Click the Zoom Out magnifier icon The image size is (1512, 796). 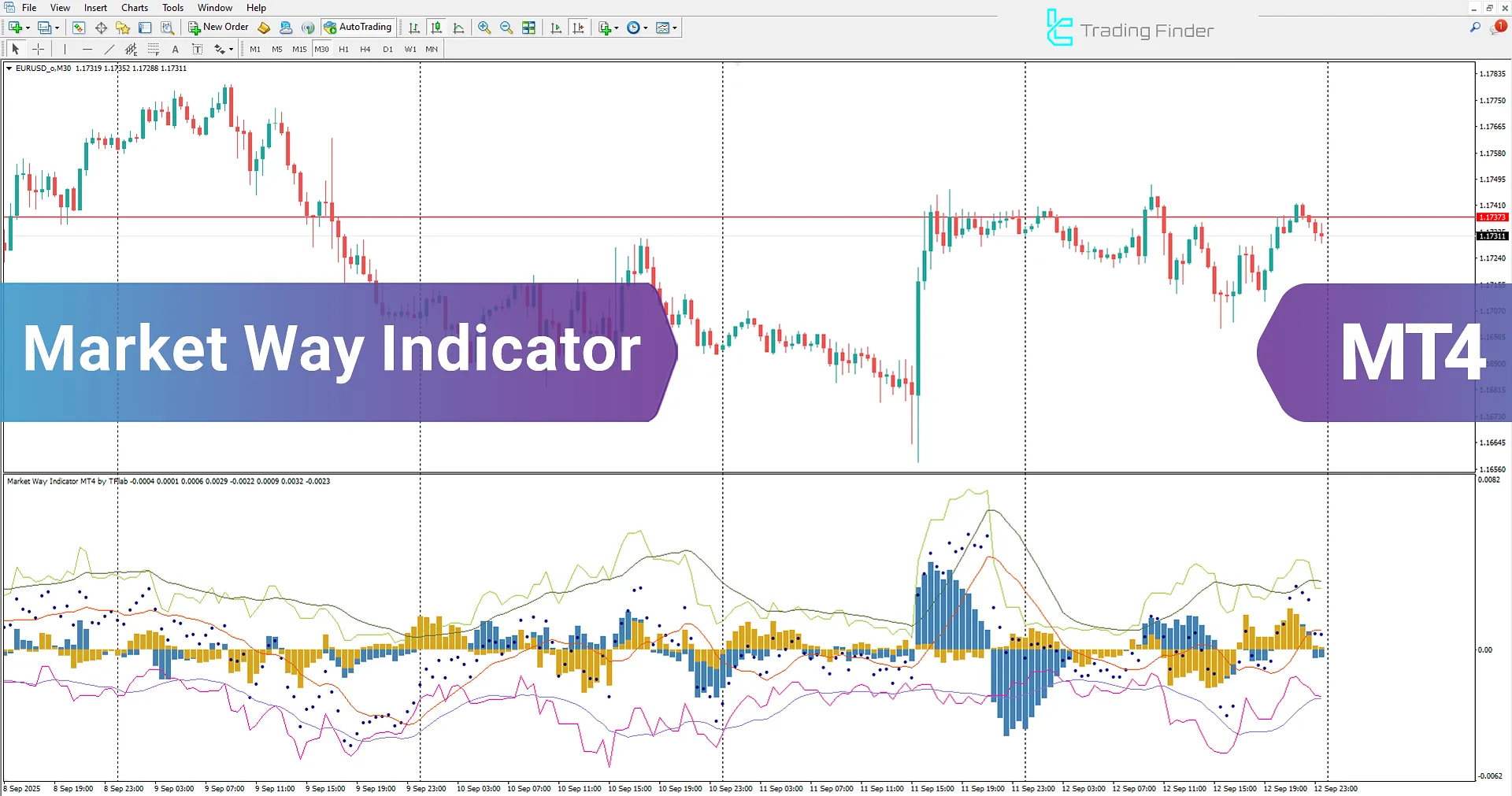point(506,28)
